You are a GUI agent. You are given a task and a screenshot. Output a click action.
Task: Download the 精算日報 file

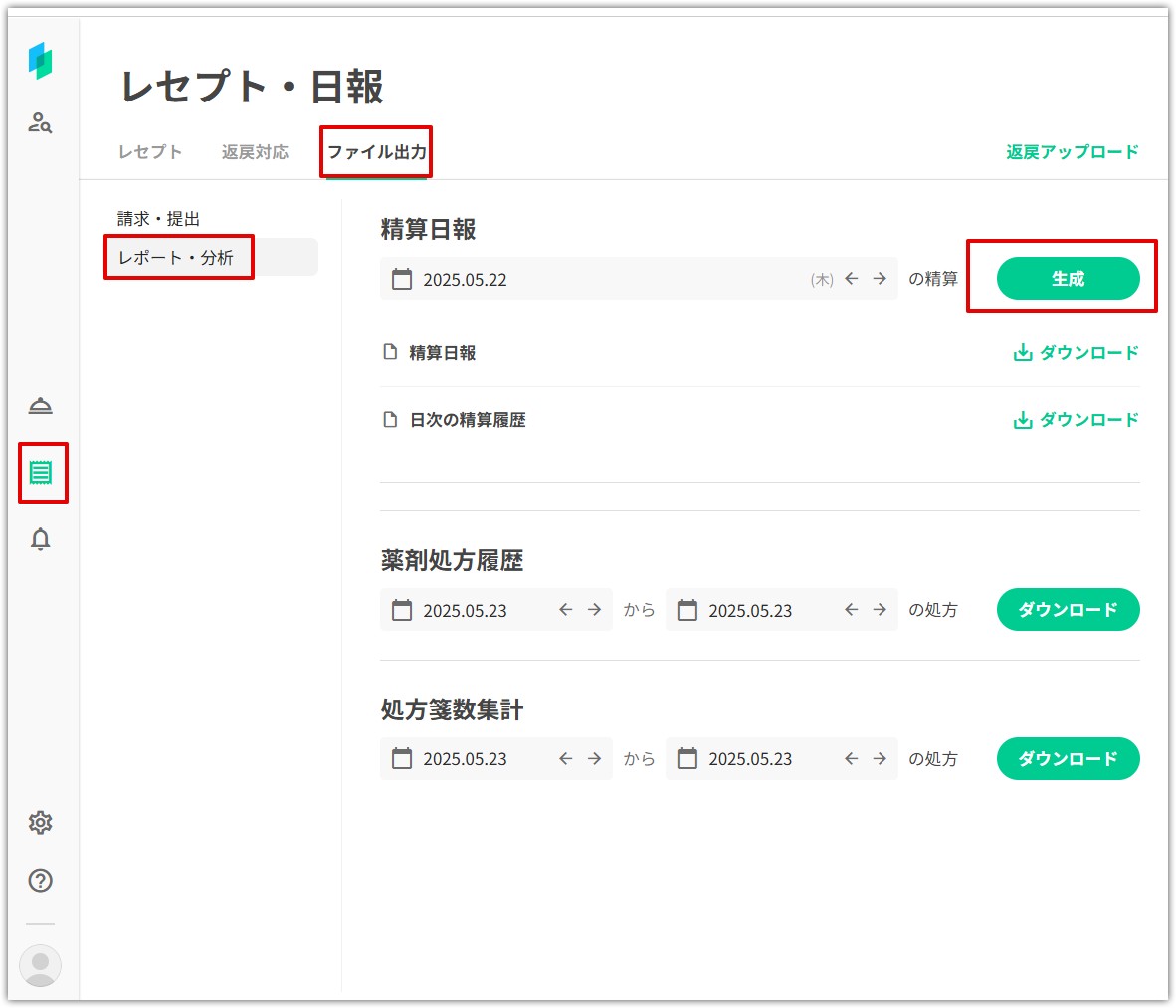click(x=1076, y=353)
